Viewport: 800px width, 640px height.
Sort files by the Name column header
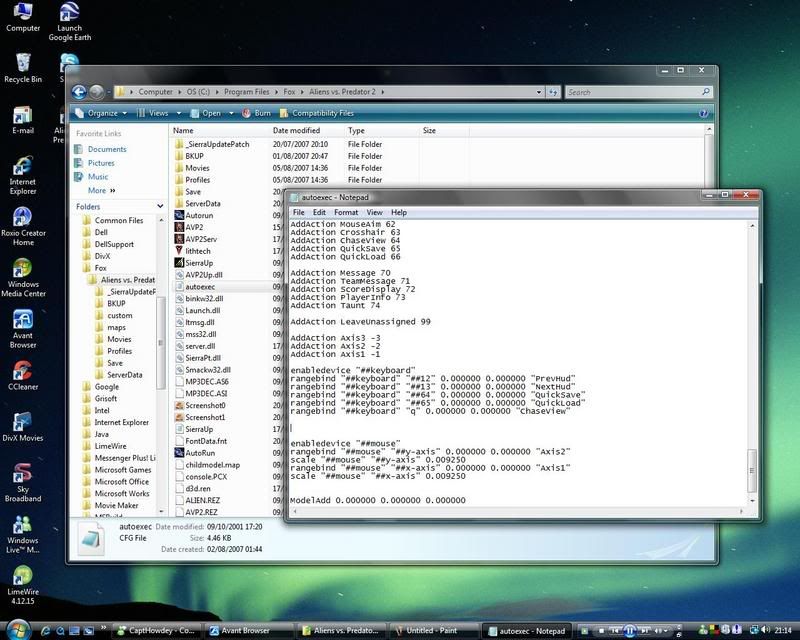point(183,131)
